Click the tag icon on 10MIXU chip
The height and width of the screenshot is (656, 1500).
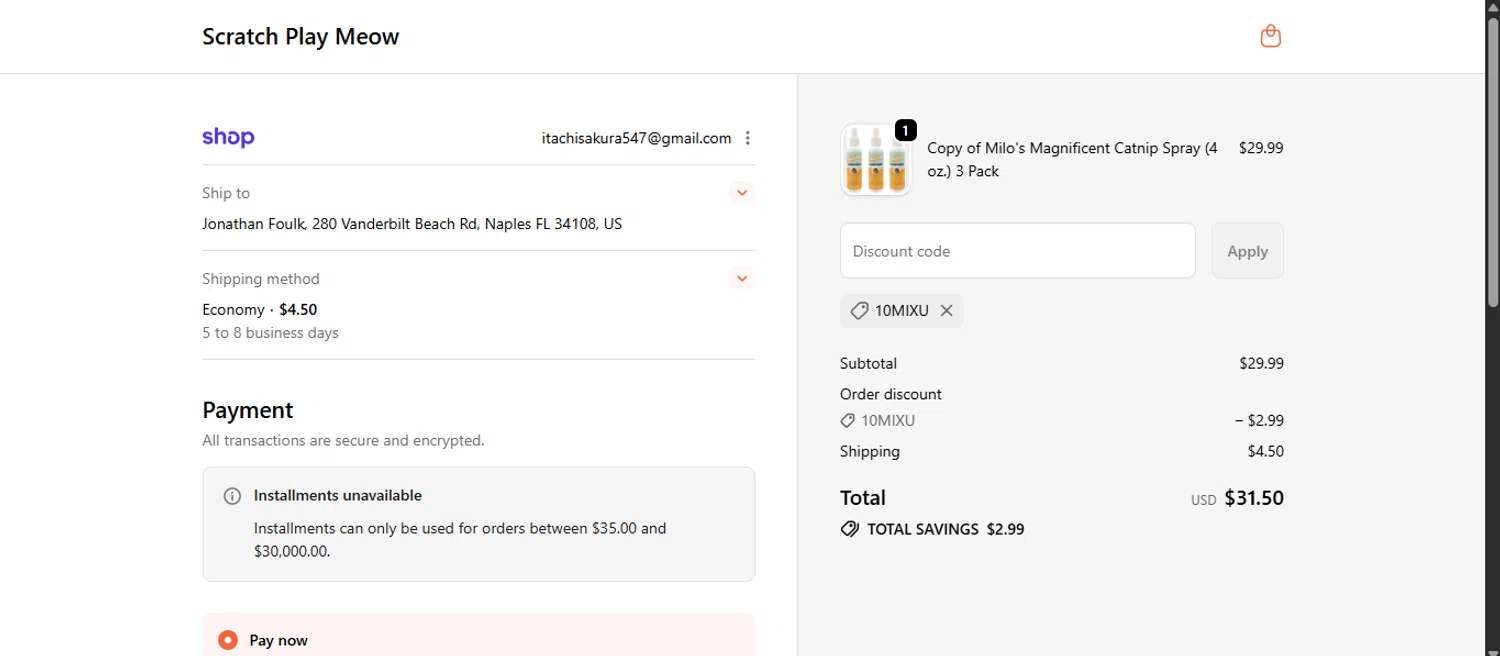[x=859, y=311]
